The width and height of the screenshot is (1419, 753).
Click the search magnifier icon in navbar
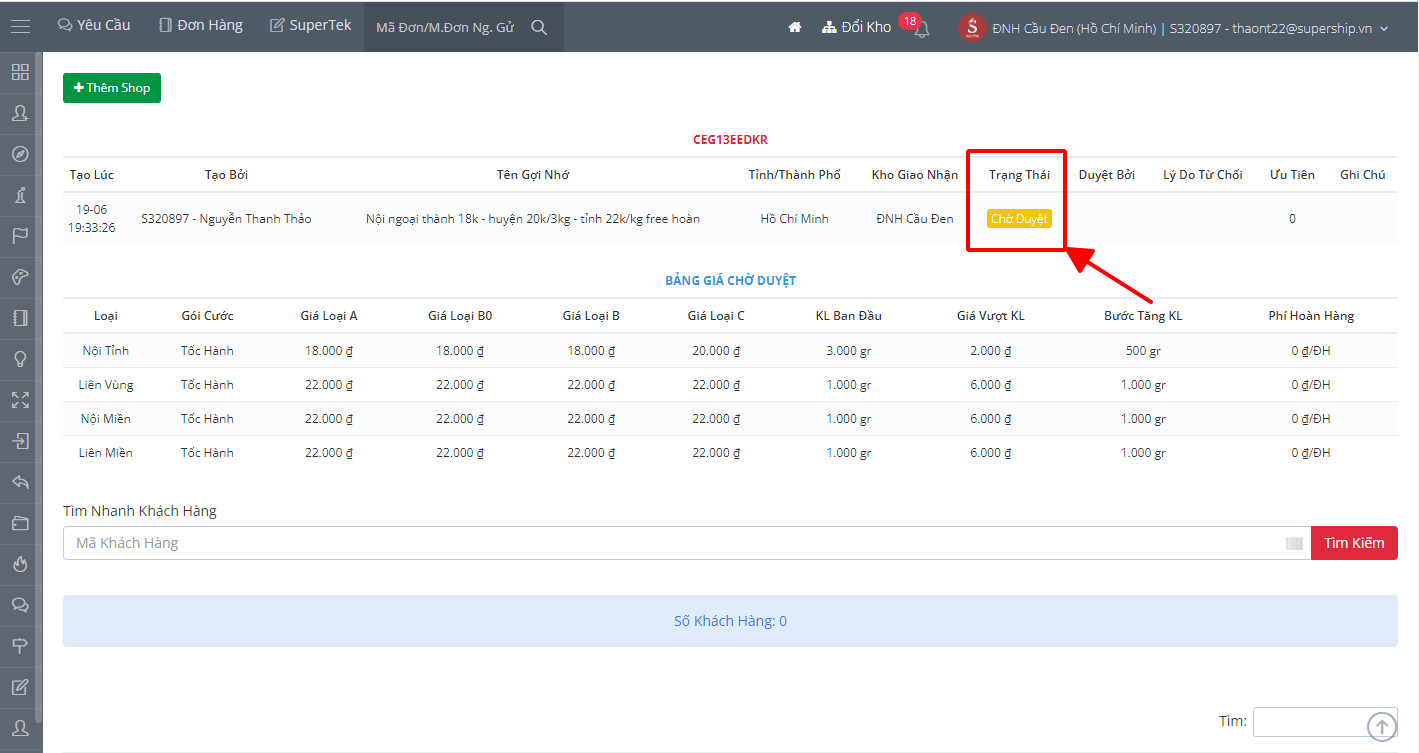coord(539,27)
